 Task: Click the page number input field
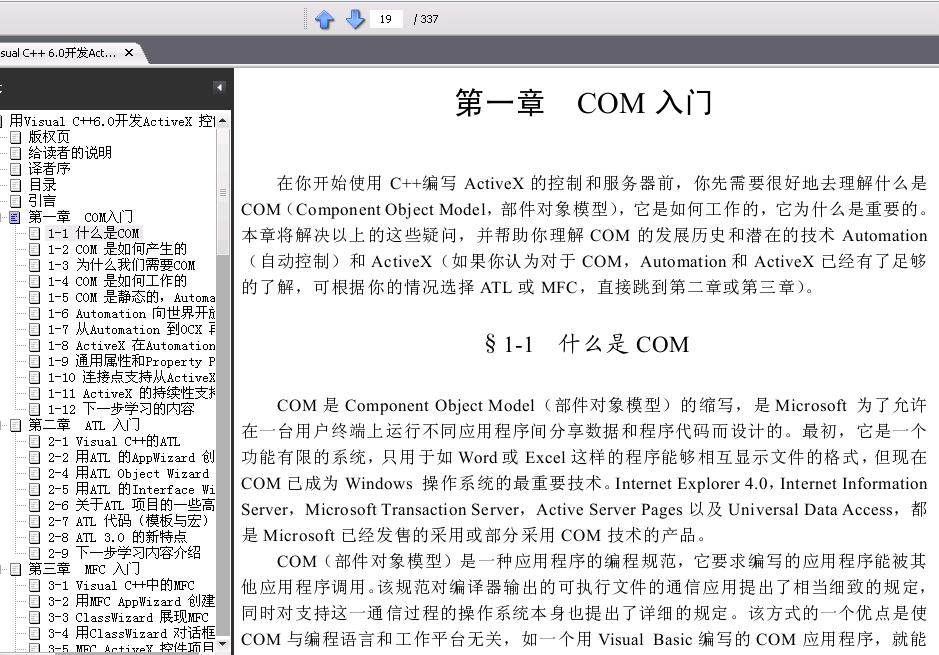point(386,19)
